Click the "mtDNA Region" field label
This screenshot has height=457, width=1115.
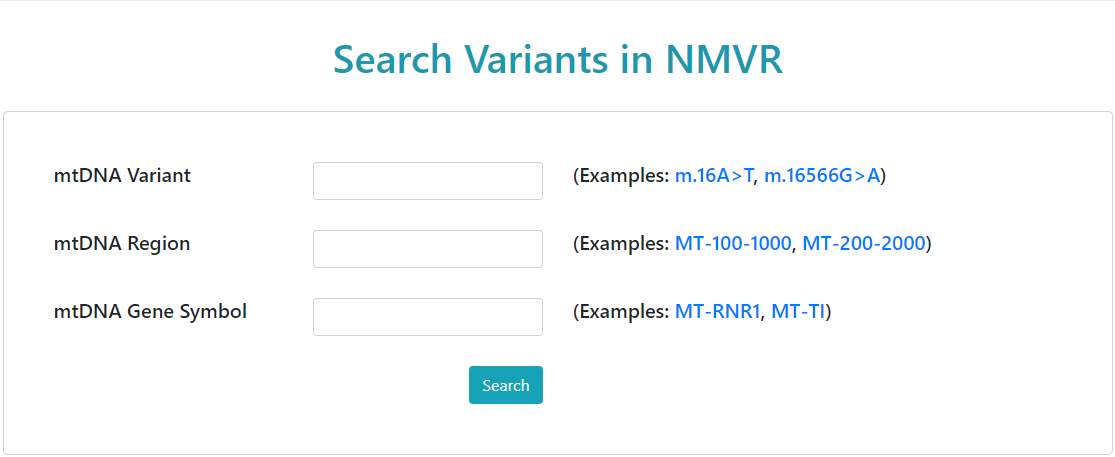pos(122,244)
